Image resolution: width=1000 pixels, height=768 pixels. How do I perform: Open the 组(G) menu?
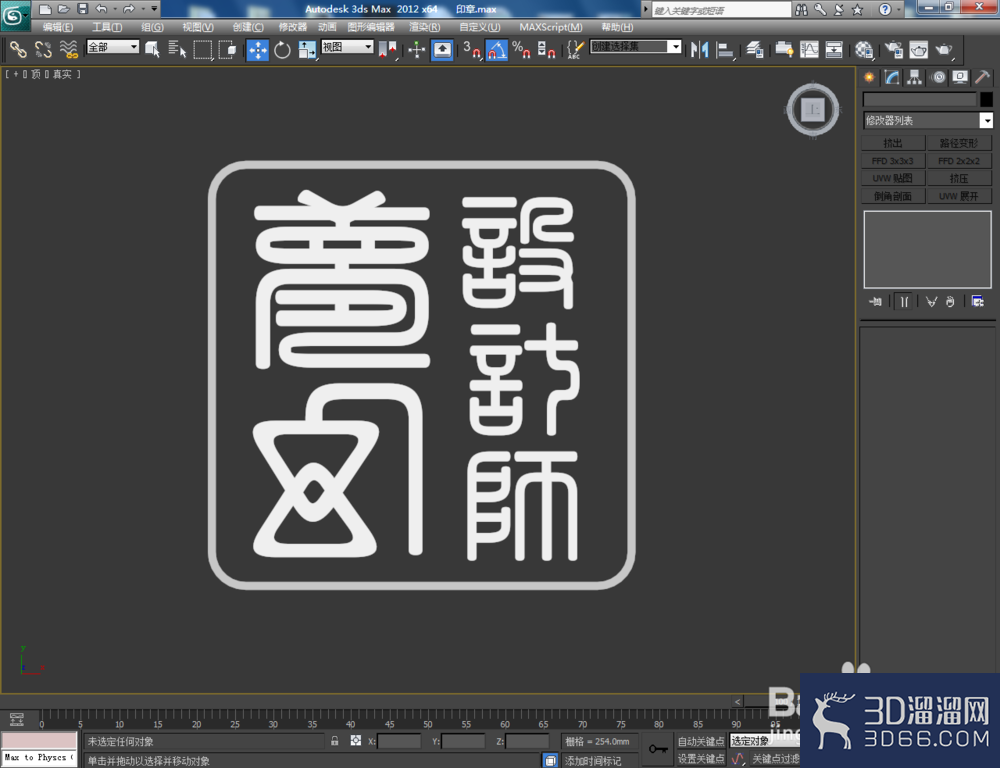(x=152, y=27)
